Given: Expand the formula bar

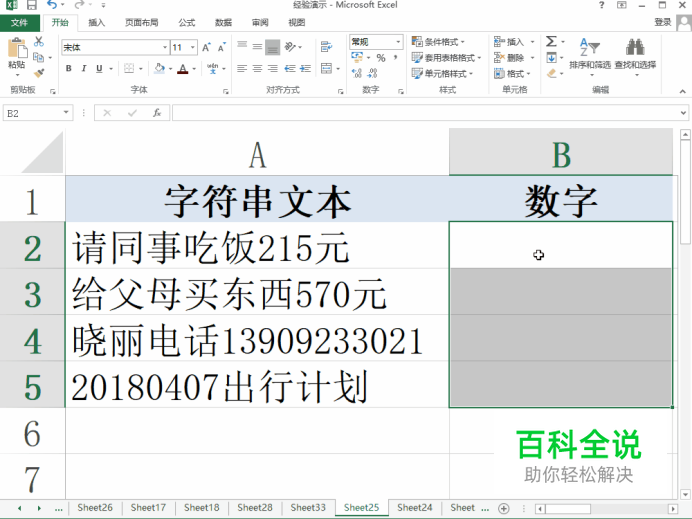Looking at the screenshot, I should pos(683,113).
